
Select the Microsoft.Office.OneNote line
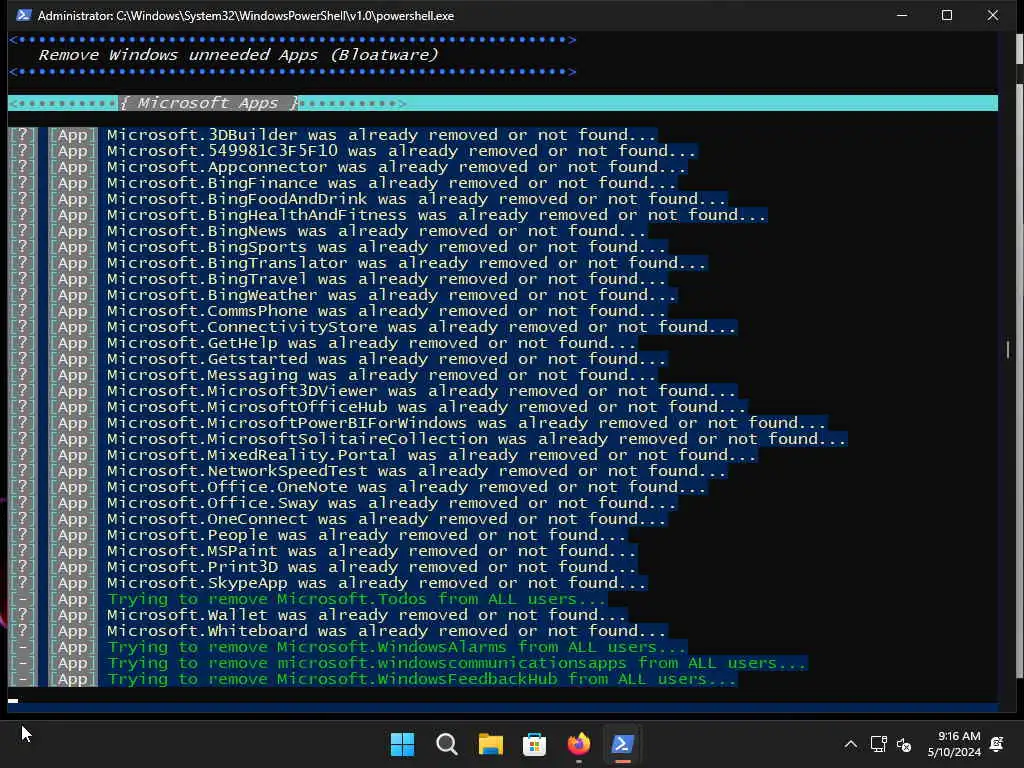(406, 487)
